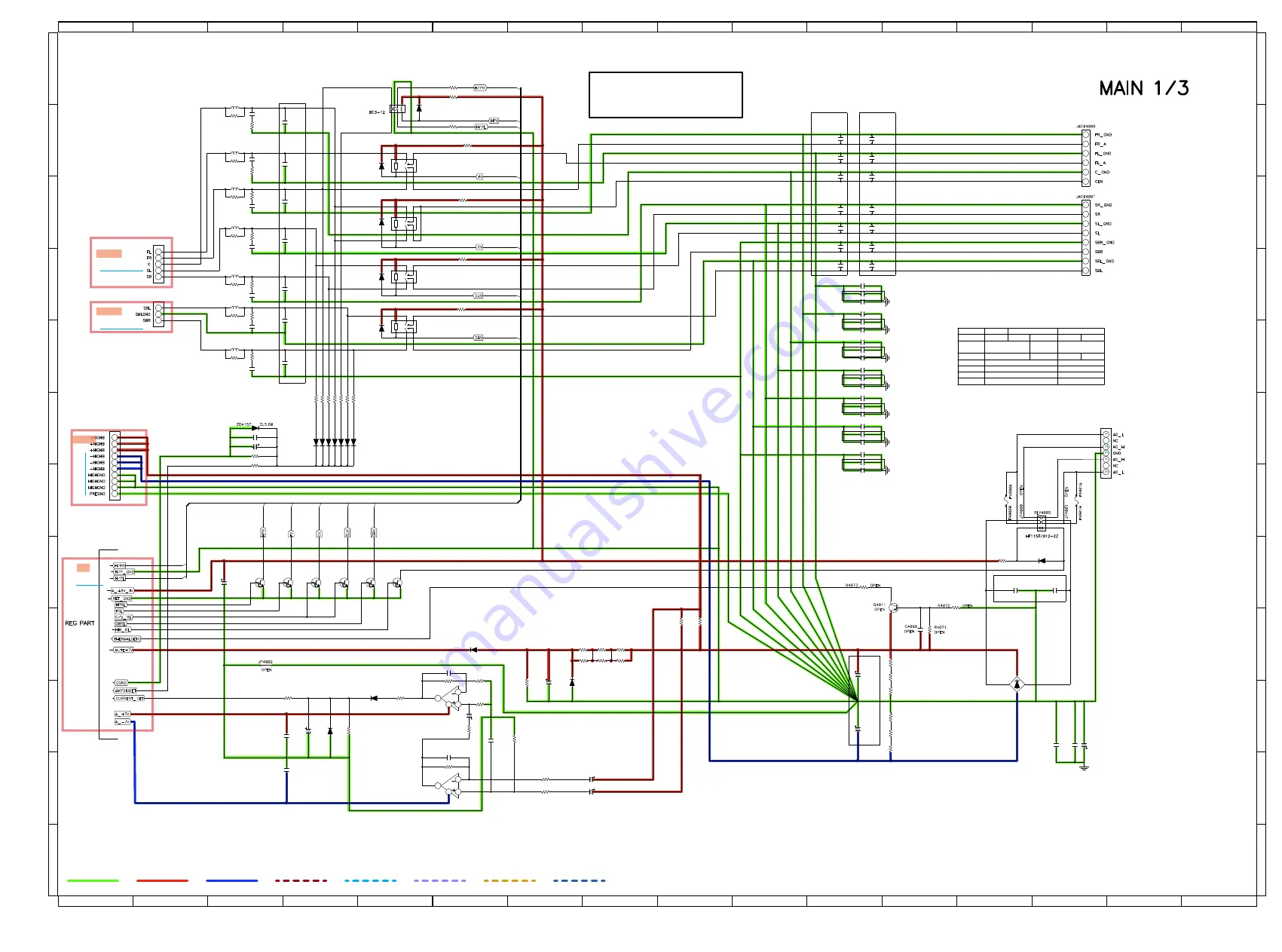
Task: Click the bridge rectifier diode symbol
Action: 1017,684
